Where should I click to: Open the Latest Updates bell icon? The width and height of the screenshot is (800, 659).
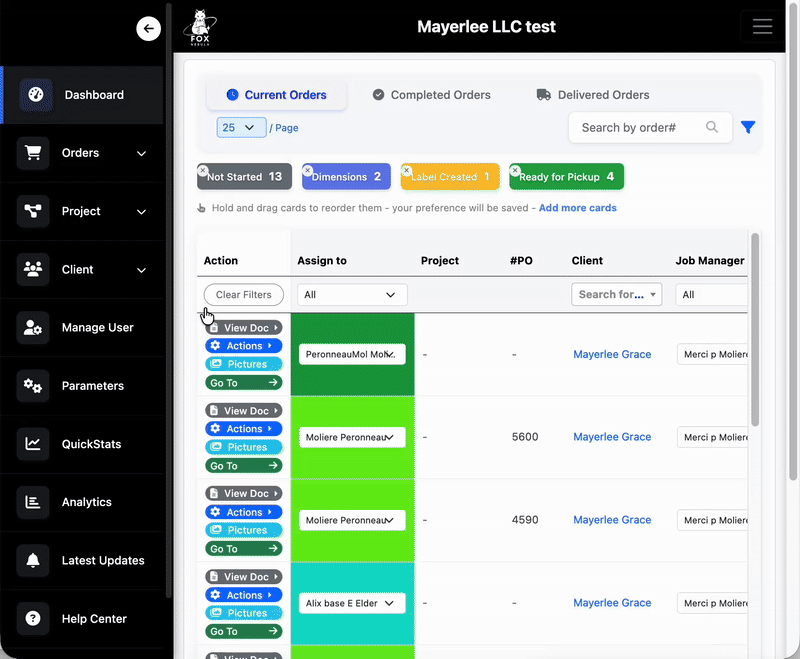pos(33,560)
